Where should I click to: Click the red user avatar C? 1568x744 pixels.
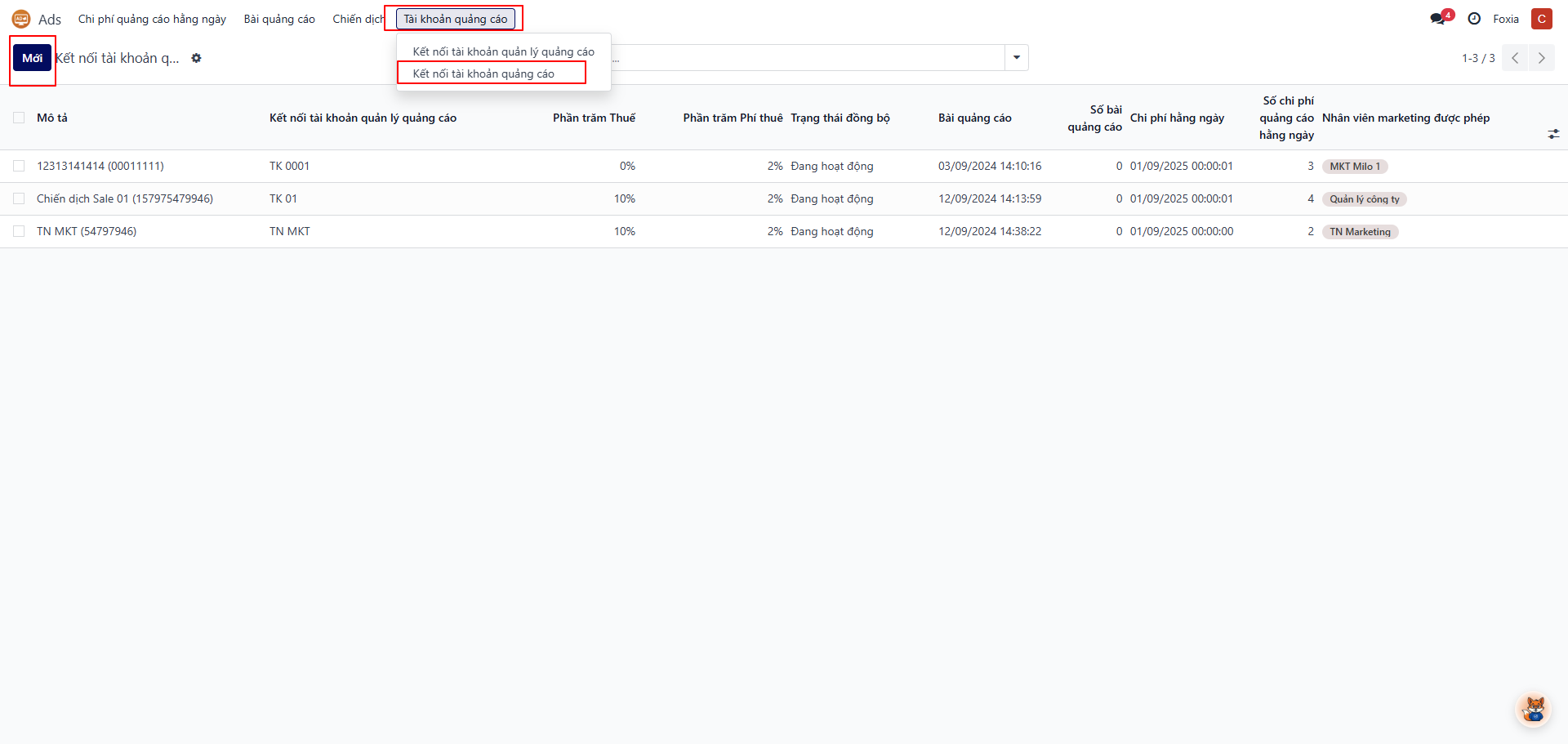click(1541, 19)
